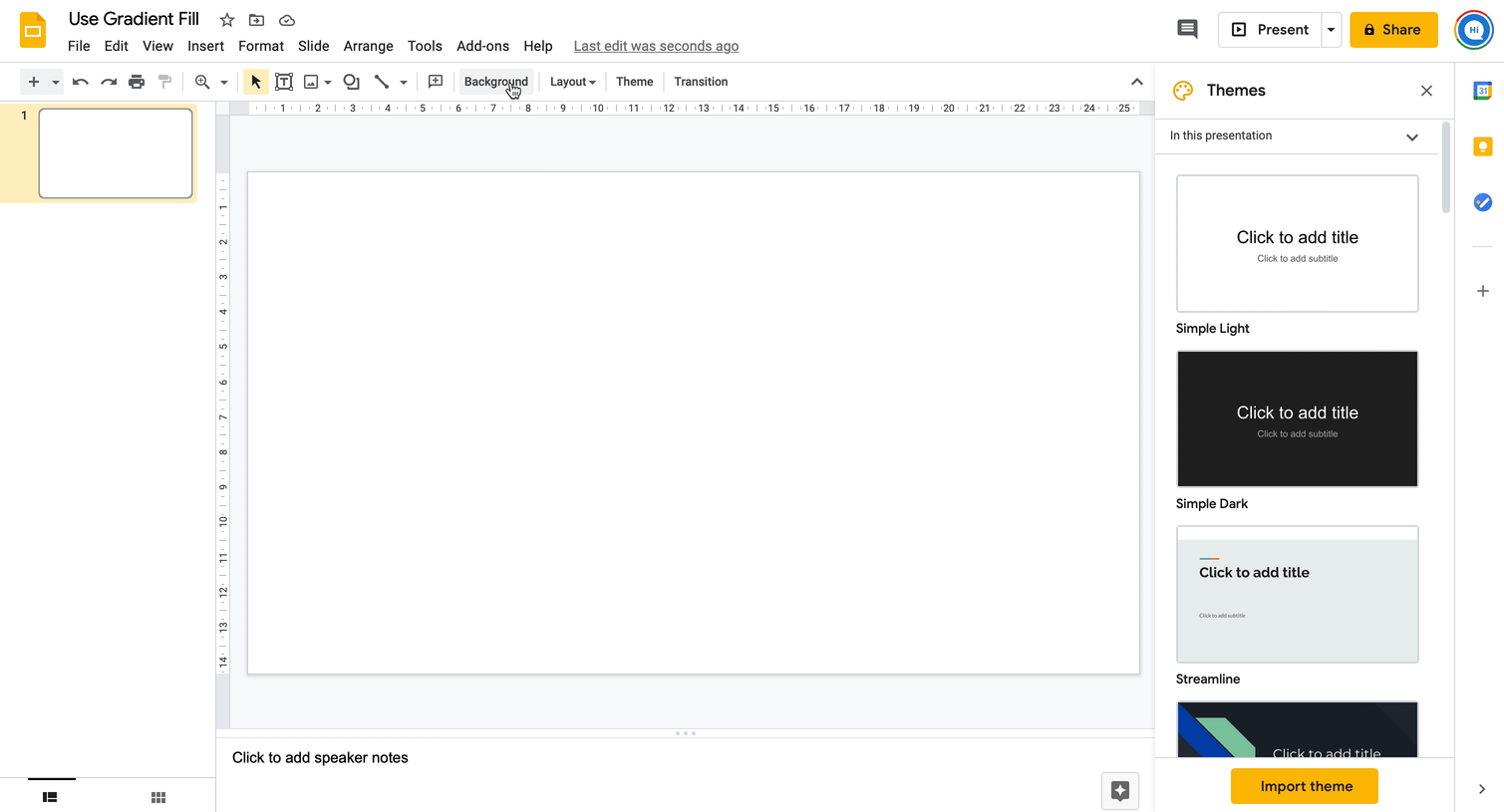Star the Use Gradient Fill presentation
The image size is (1504, 812).
pos(227,20)
